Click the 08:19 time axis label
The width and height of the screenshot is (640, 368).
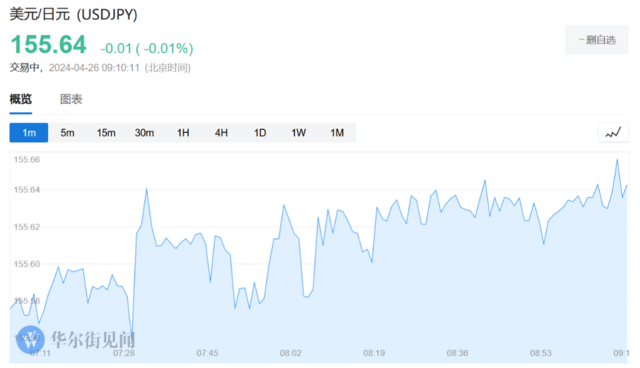click(374, 353)
